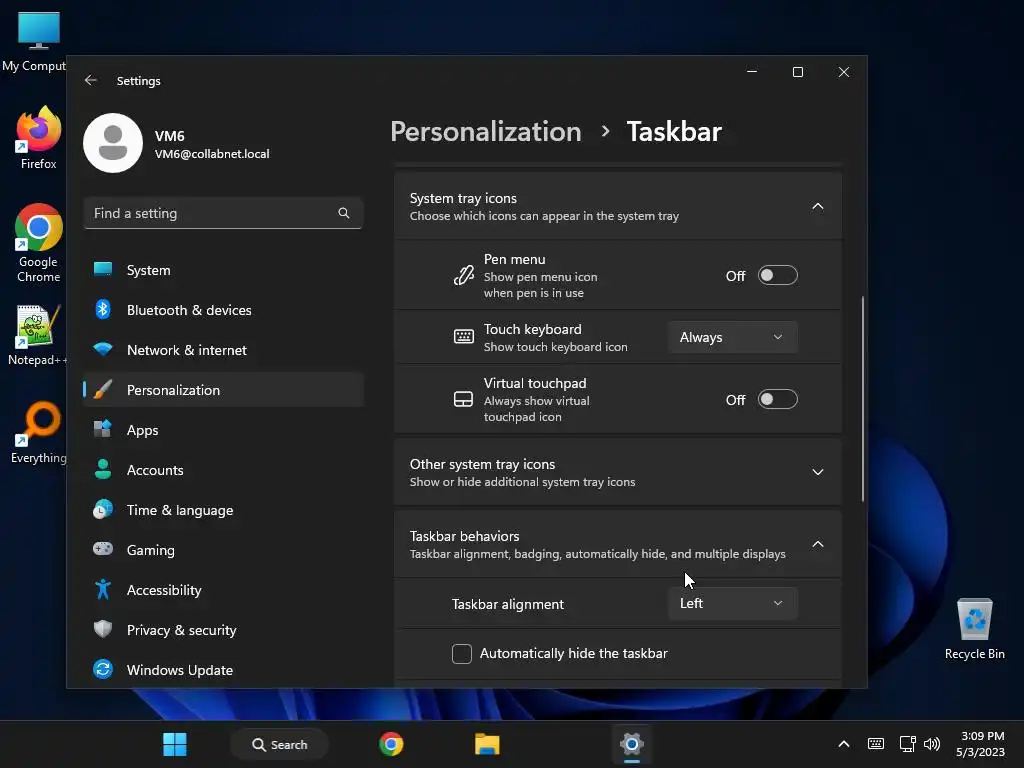Maximize the Settings window
The height and width of the screenshot is (768, 1024).
(797, 72)
